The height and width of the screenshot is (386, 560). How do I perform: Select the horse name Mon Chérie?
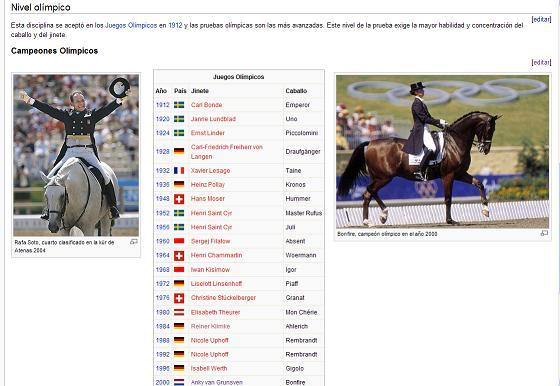(301, 312)
